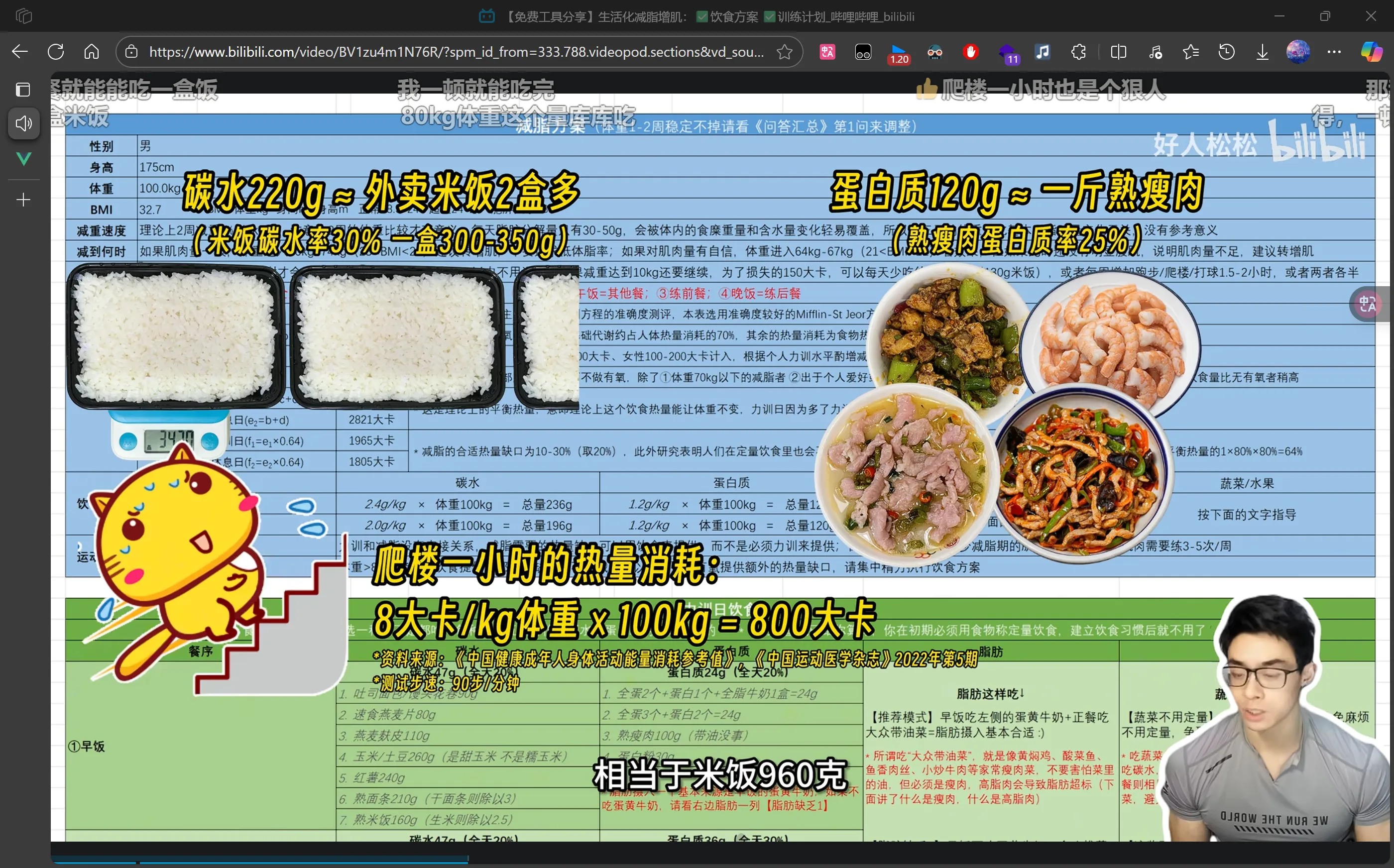Viewport: 1394px width, 868px height.
Task: Click the '①早饭' meal label
Action: tap(87, 746)
